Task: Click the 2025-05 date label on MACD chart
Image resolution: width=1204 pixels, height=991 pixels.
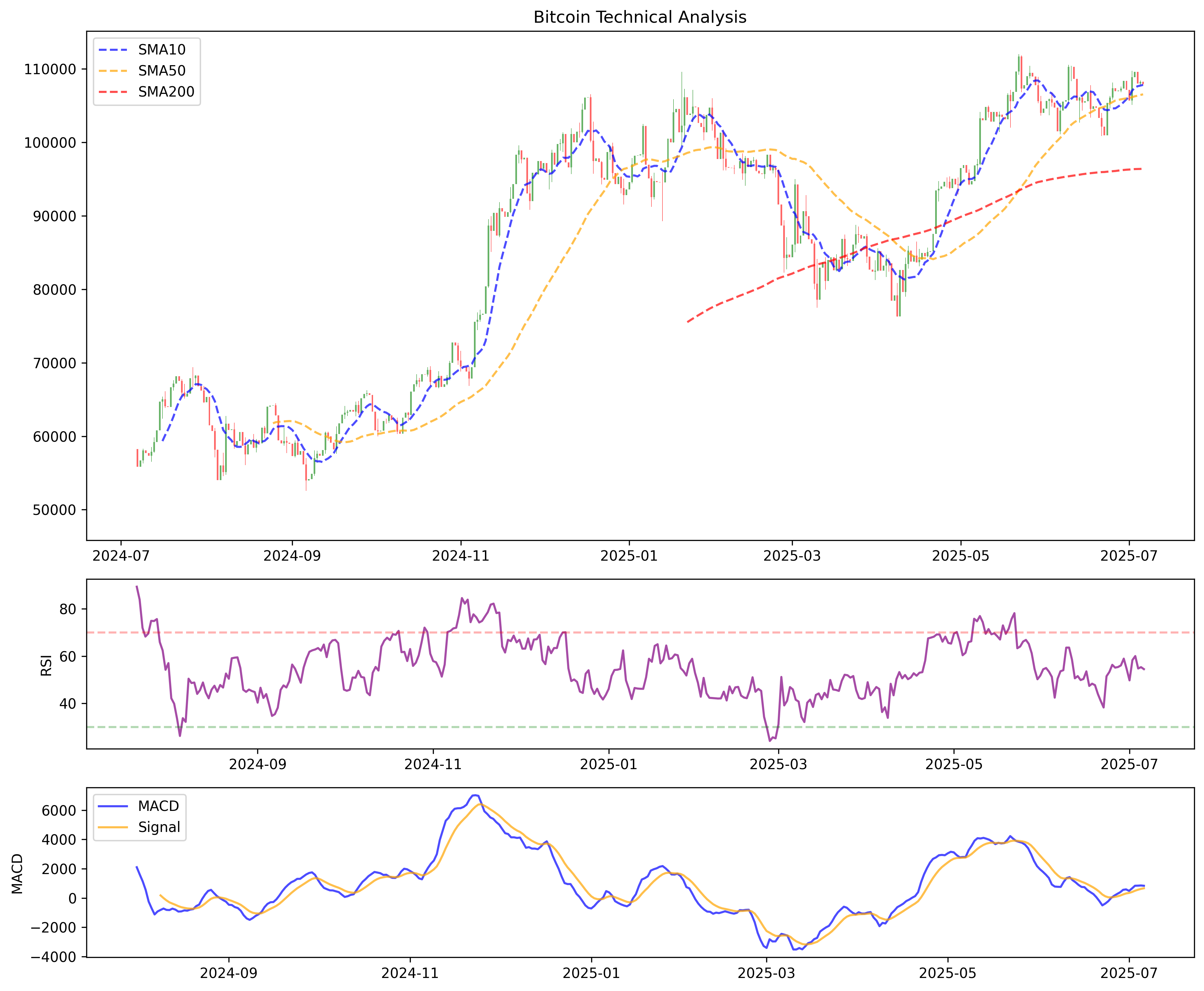Action: coord(948,973)
